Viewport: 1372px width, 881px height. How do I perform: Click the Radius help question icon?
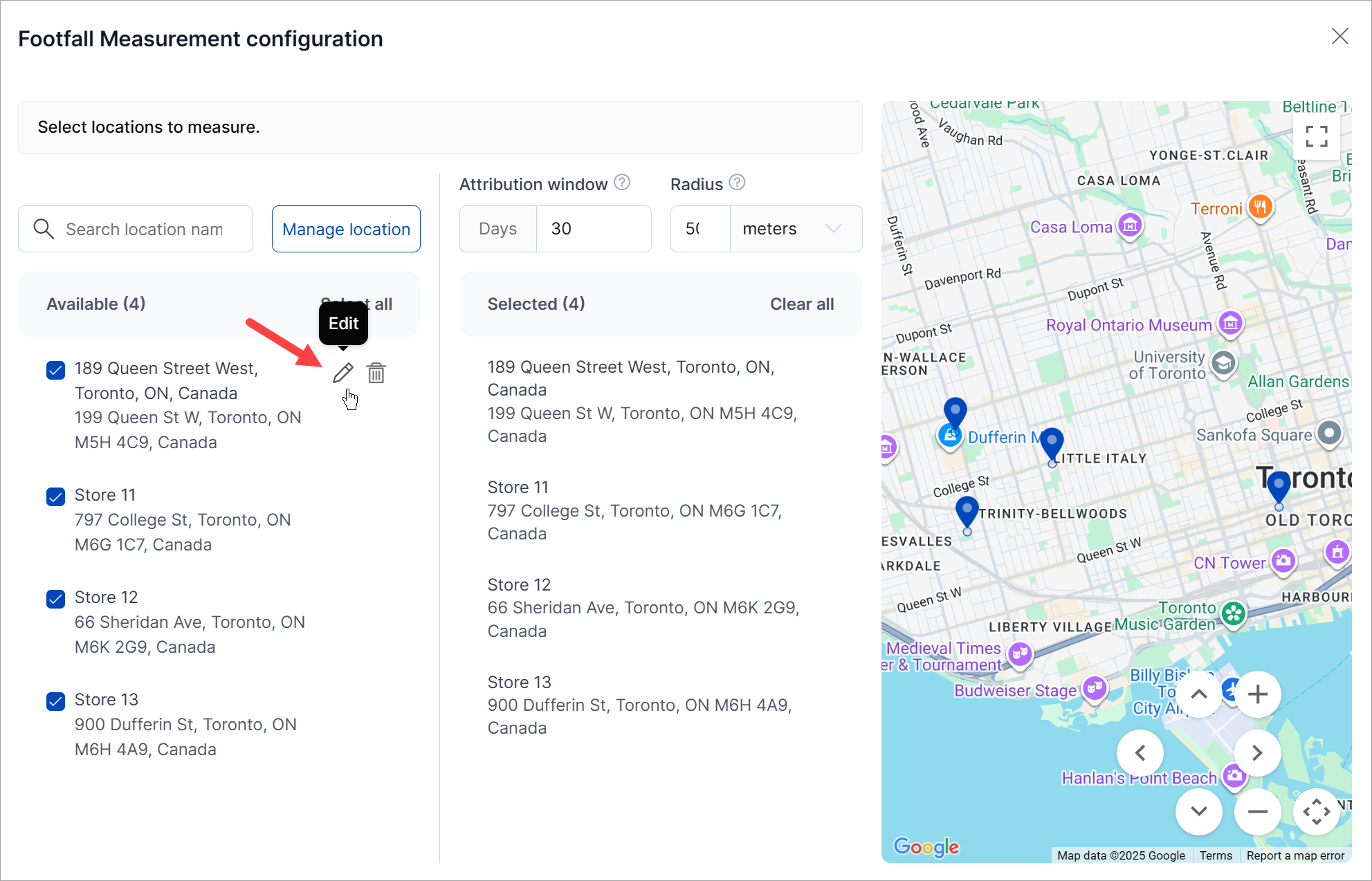737,183
